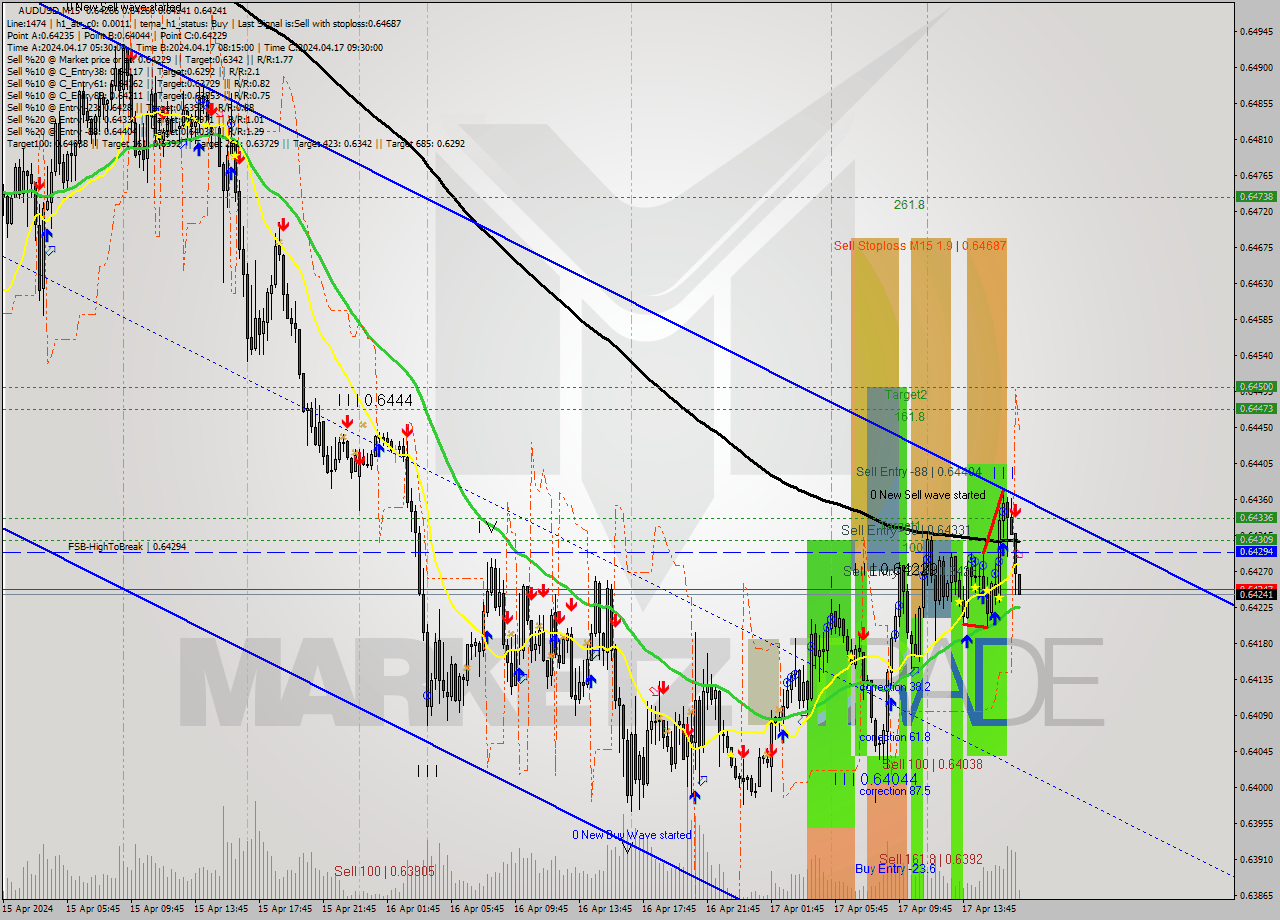
Task: Click the 0.64900 price axis value
Action: tap(1256, 67)
